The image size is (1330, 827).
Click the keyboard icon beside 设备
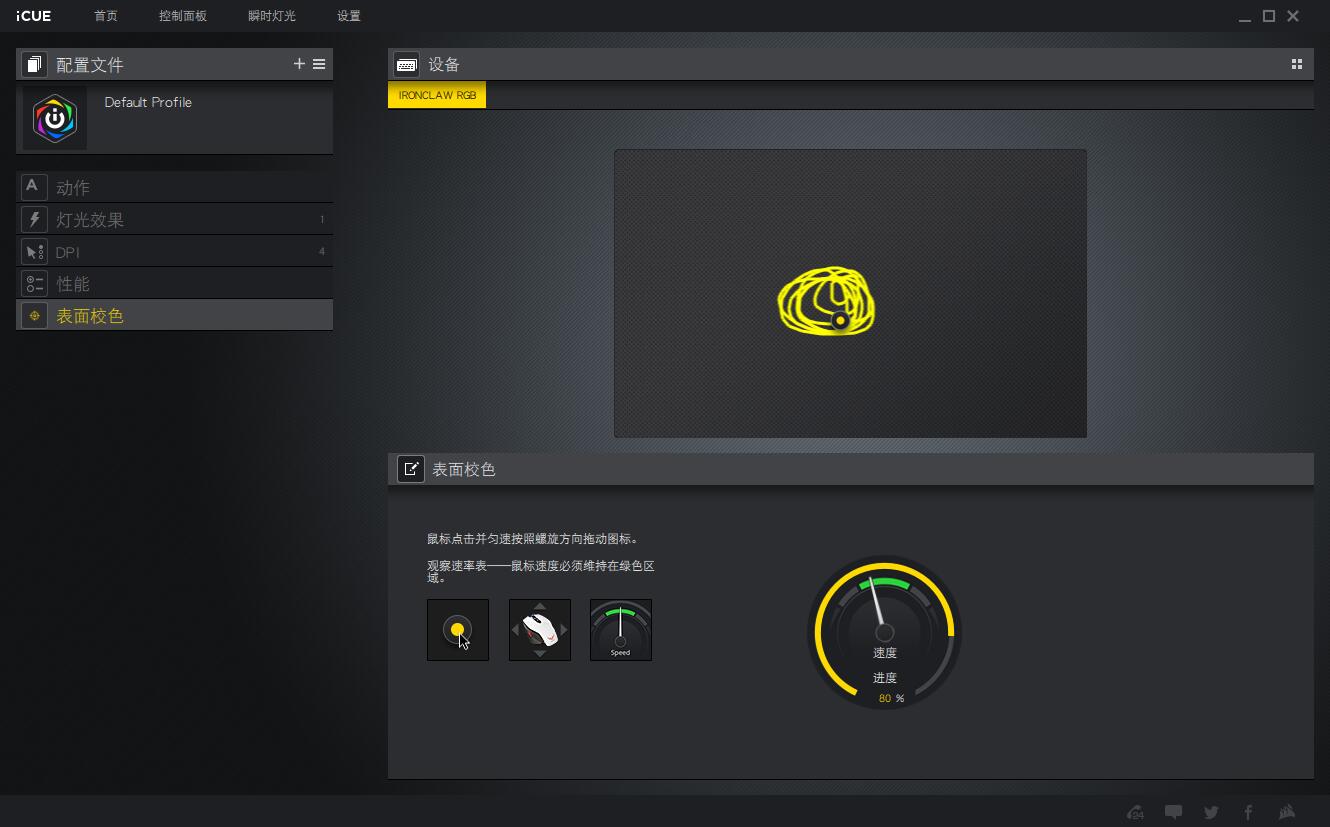(x=406, y=65)
